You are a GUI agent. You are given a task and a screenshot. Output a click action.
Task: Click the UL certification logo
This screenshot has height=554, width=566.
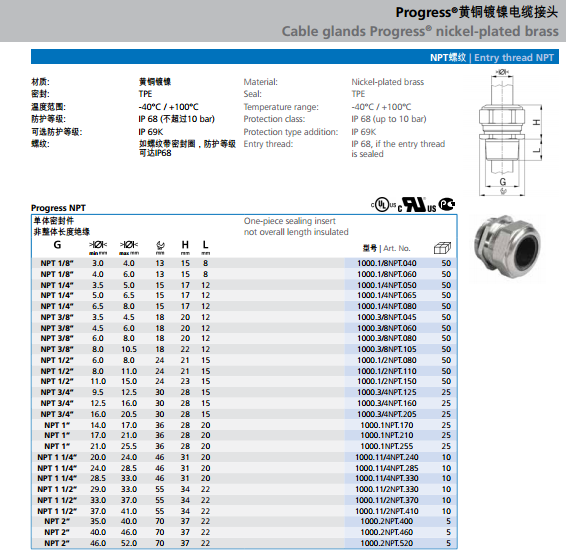tap(383, 205)
